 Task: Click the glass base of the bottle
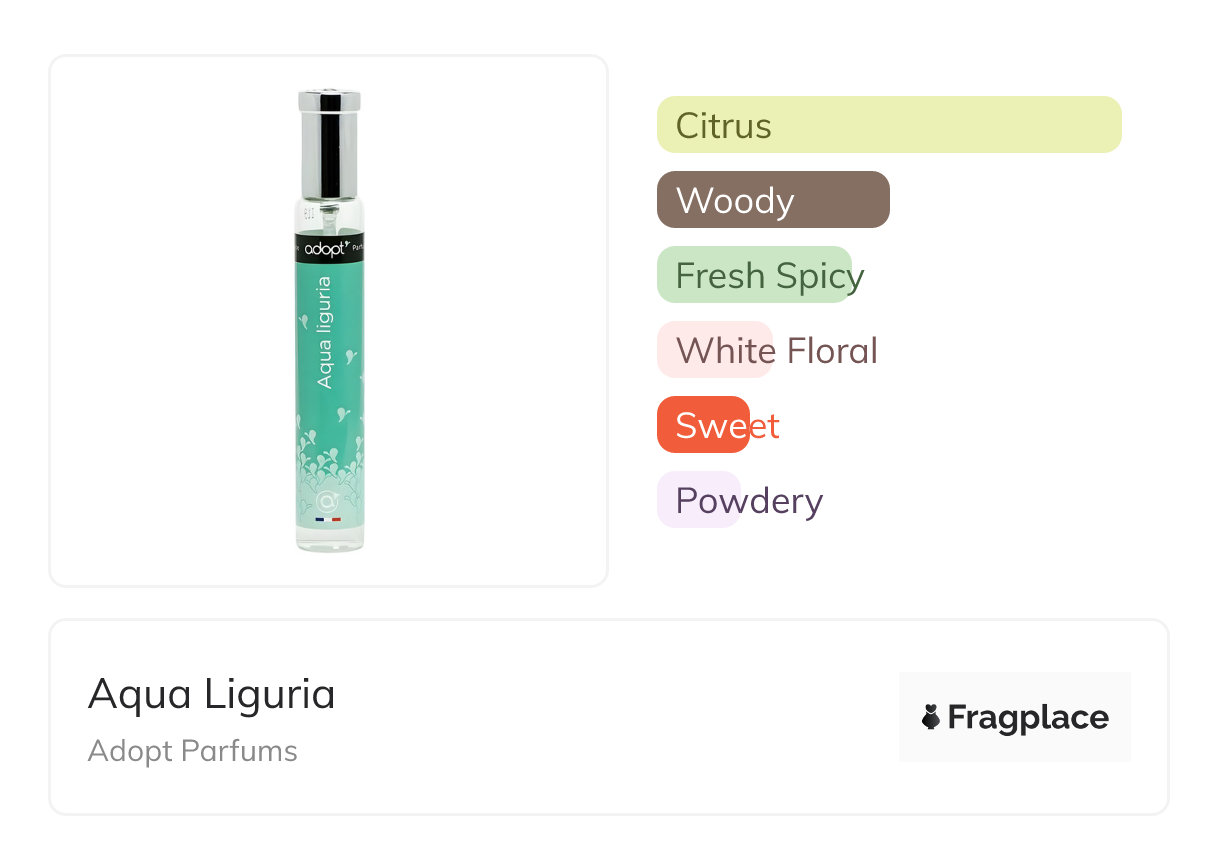click(x=329, y=540)
